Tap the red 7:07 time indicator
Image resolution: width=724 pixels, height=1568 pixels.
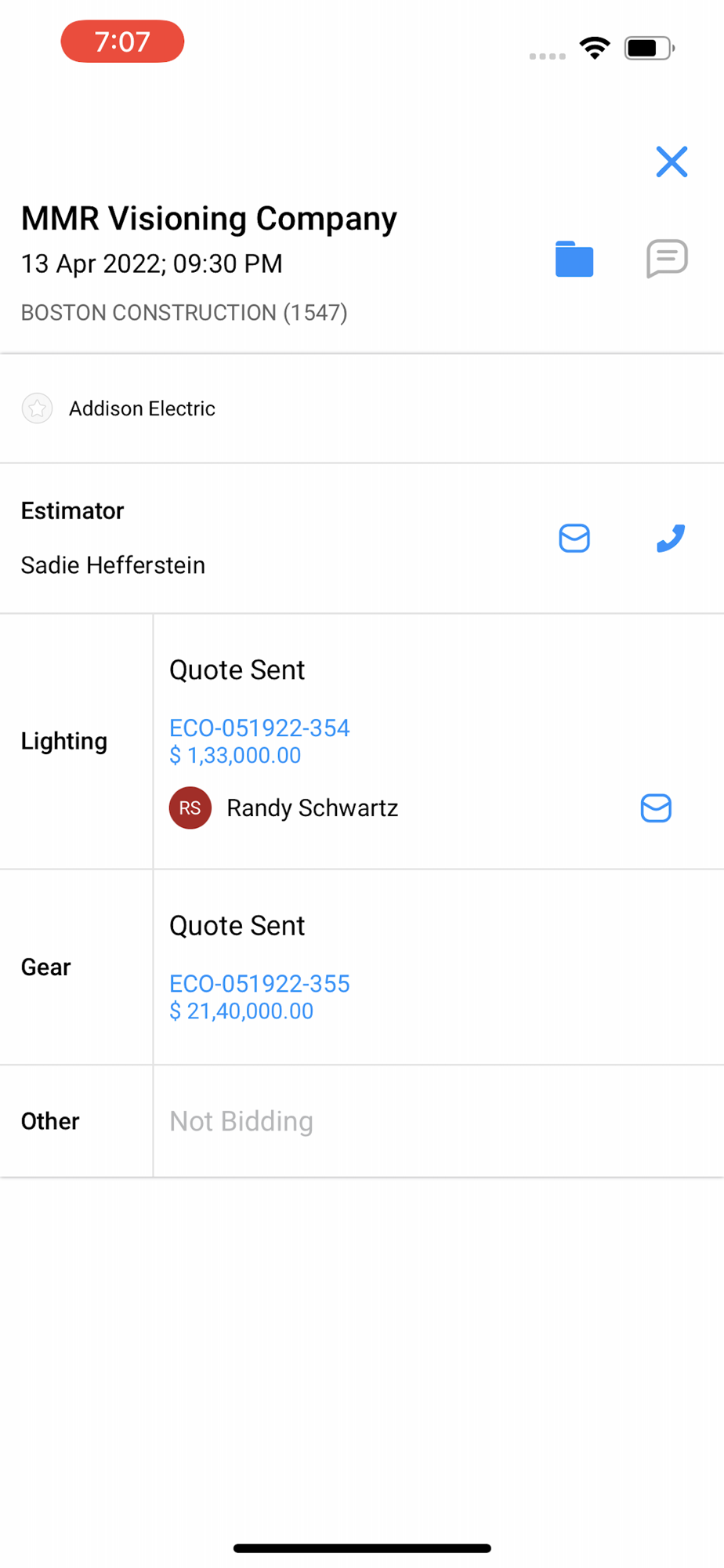[x=122, y=42]
